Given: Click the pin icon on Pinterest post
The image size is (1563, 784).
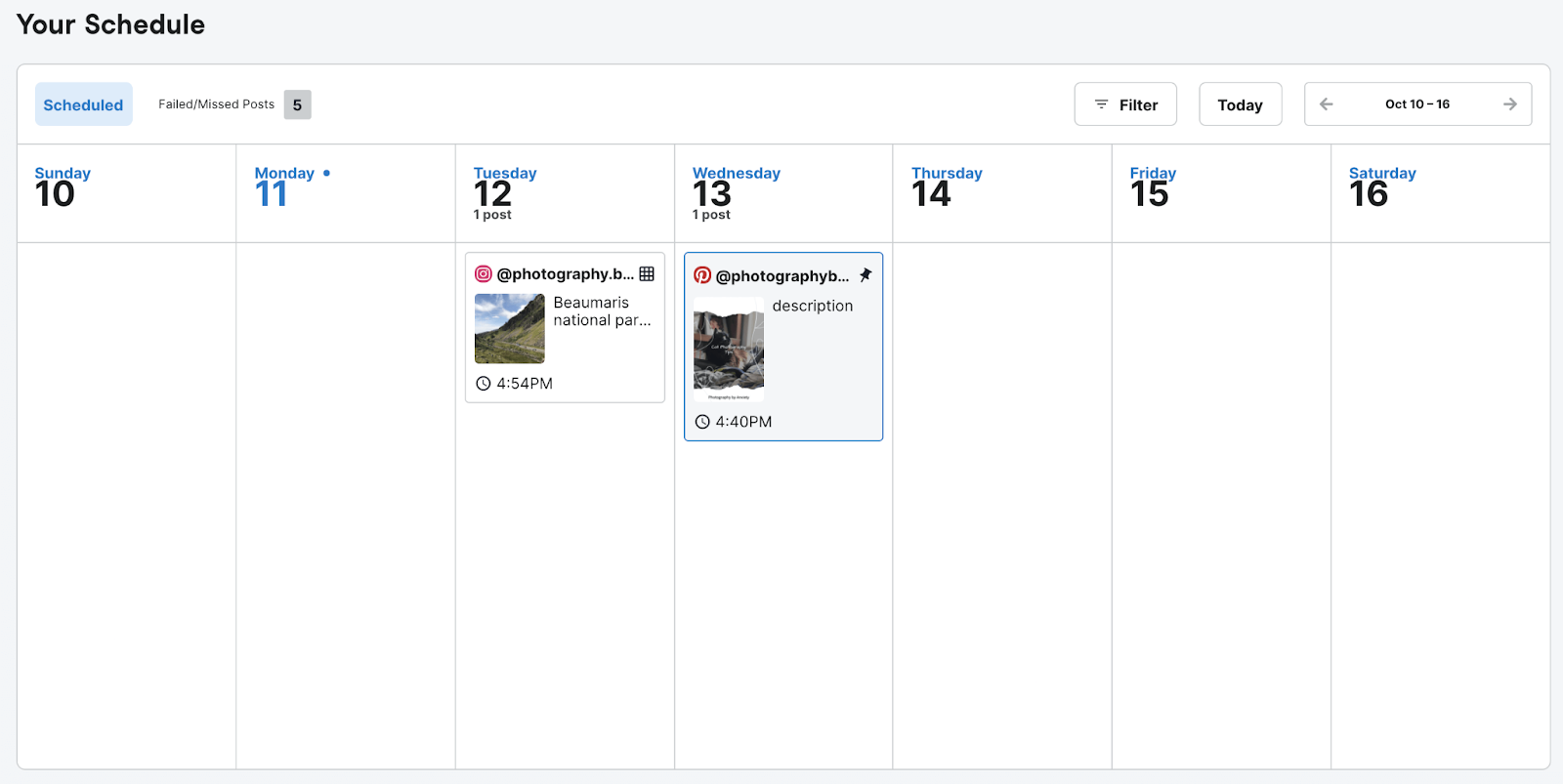Looking at the screenshot, I should click(x=866, y=275).
